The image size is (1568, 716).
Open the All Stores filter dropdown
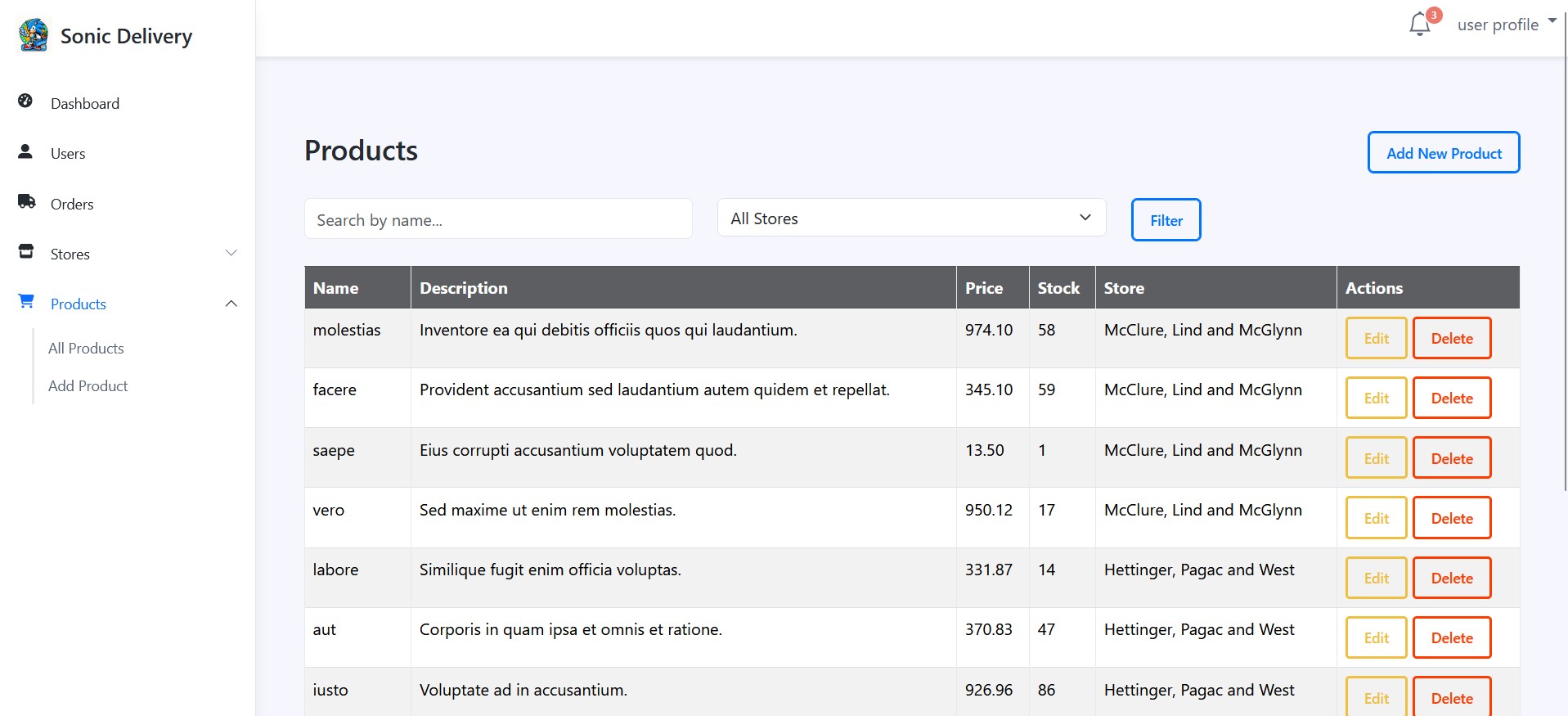point(911,218)
